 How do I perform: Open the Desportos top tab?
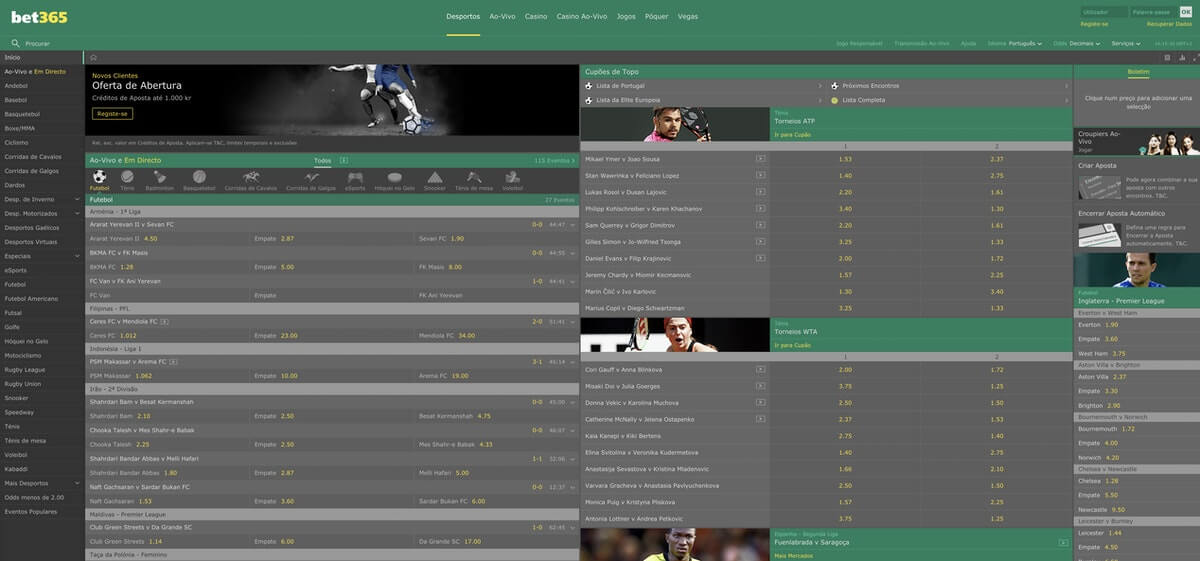tap(463, 17)
